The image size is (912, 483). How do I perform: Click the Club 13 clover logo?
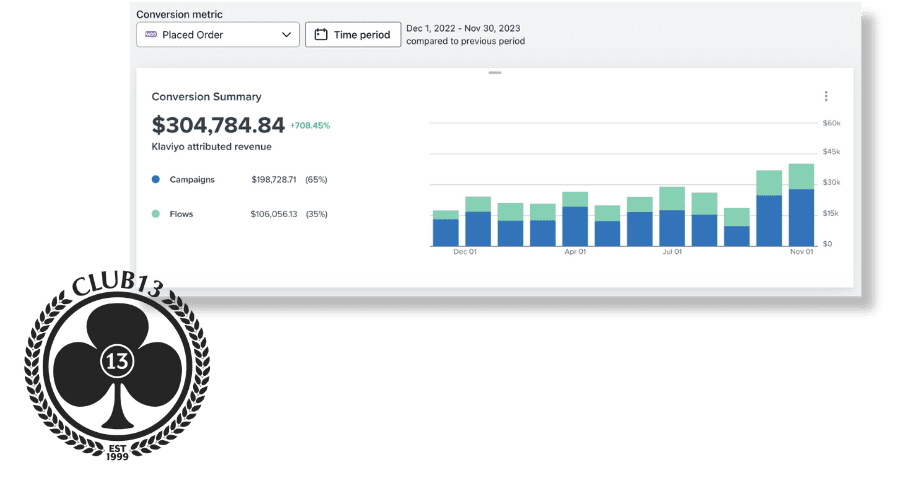tap(117, 367)
